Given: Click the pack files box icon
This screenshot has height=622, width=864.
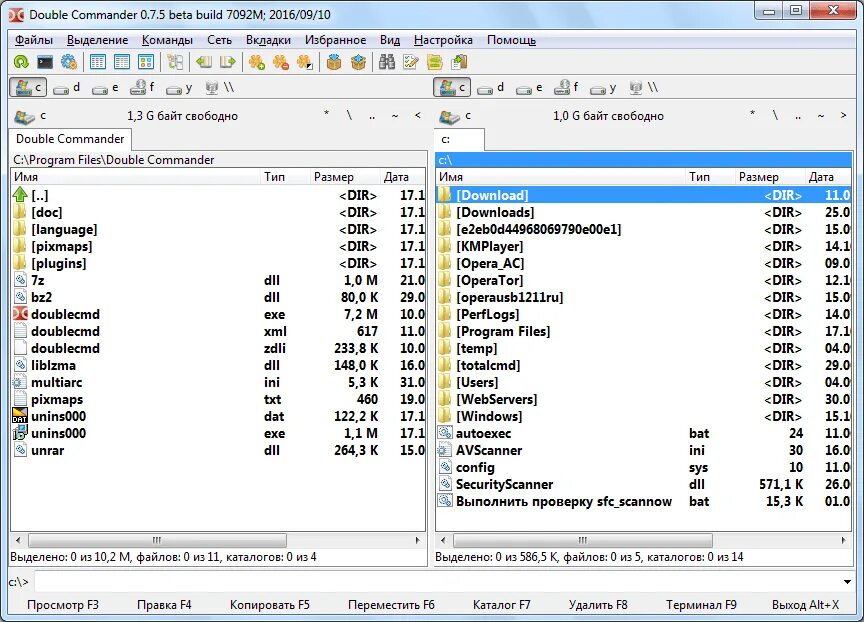Looking at the screenshot, I should pos(333,62).
